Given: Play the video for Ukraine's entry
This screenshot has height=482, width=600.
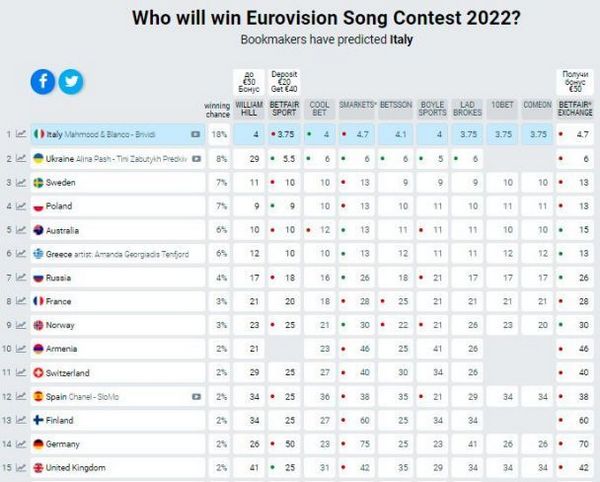Looking at the screenshot, I should [196, 158].
